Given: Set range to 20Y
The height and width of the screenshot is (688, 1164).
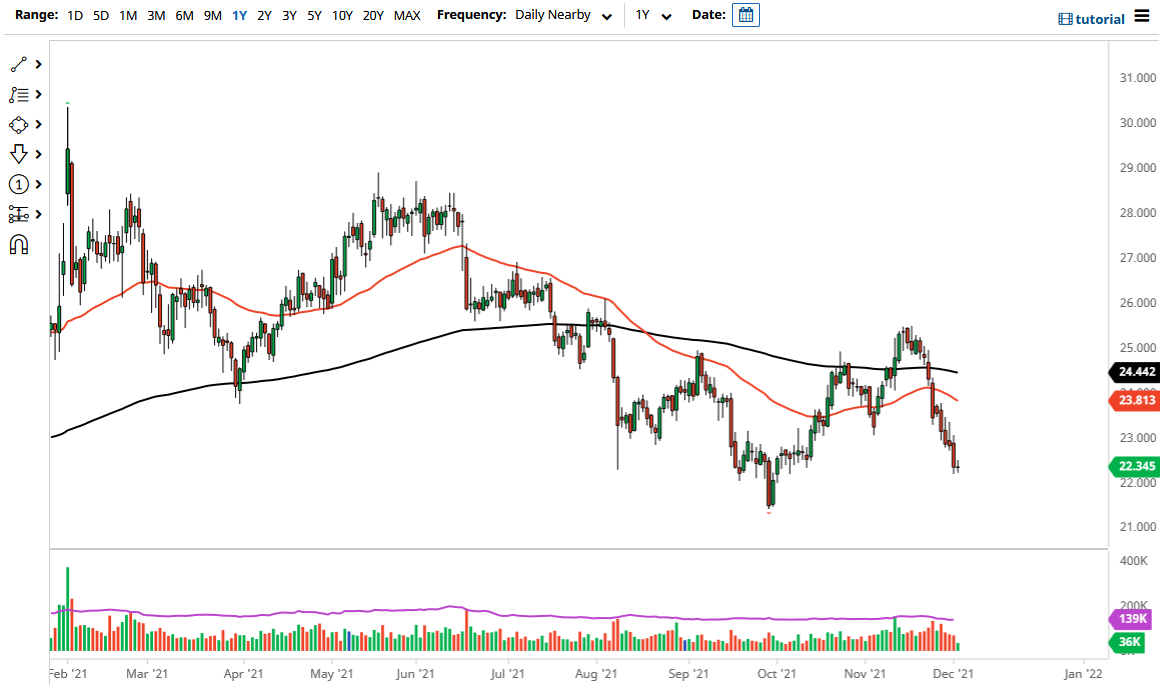Looking at the screenshot, I should click(373, 15).
